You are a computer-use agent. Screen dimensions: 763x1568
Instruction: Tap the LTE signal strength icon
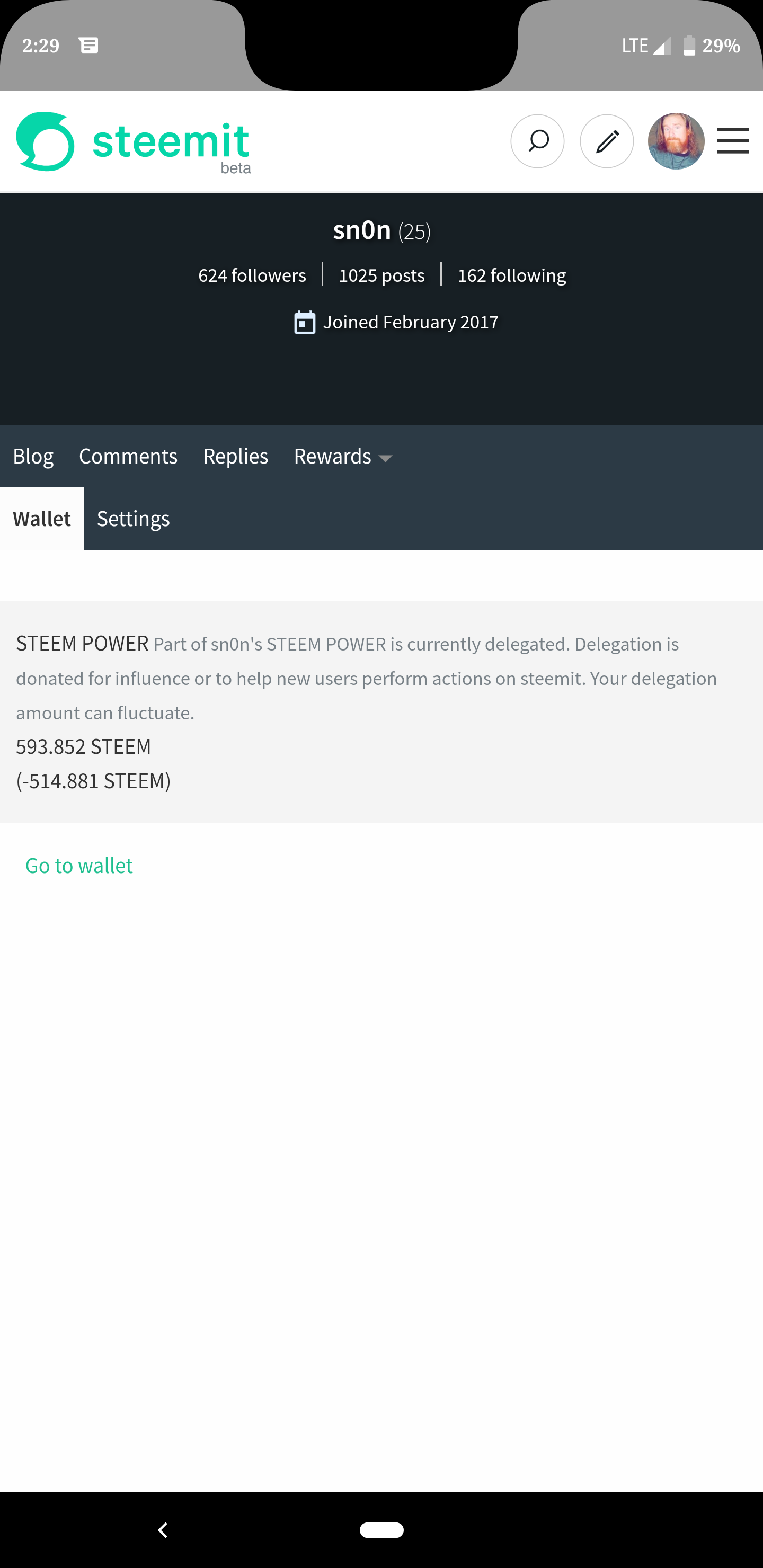(662, 46)
